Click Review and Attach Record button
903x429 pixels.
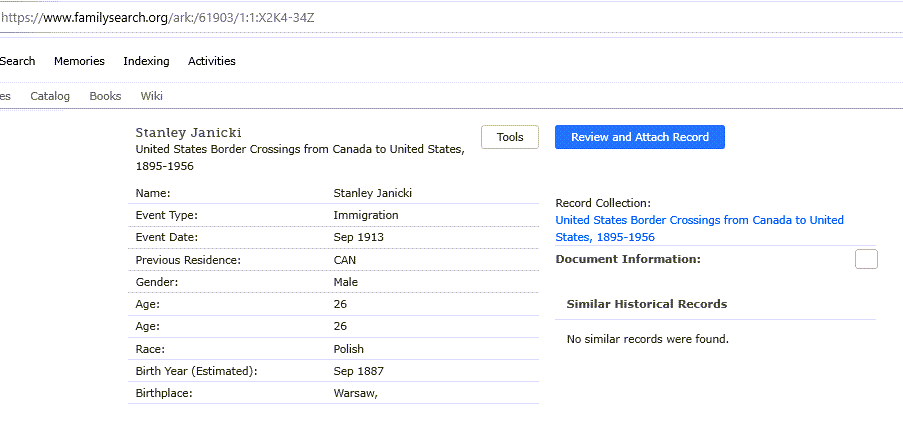[640, 137]
